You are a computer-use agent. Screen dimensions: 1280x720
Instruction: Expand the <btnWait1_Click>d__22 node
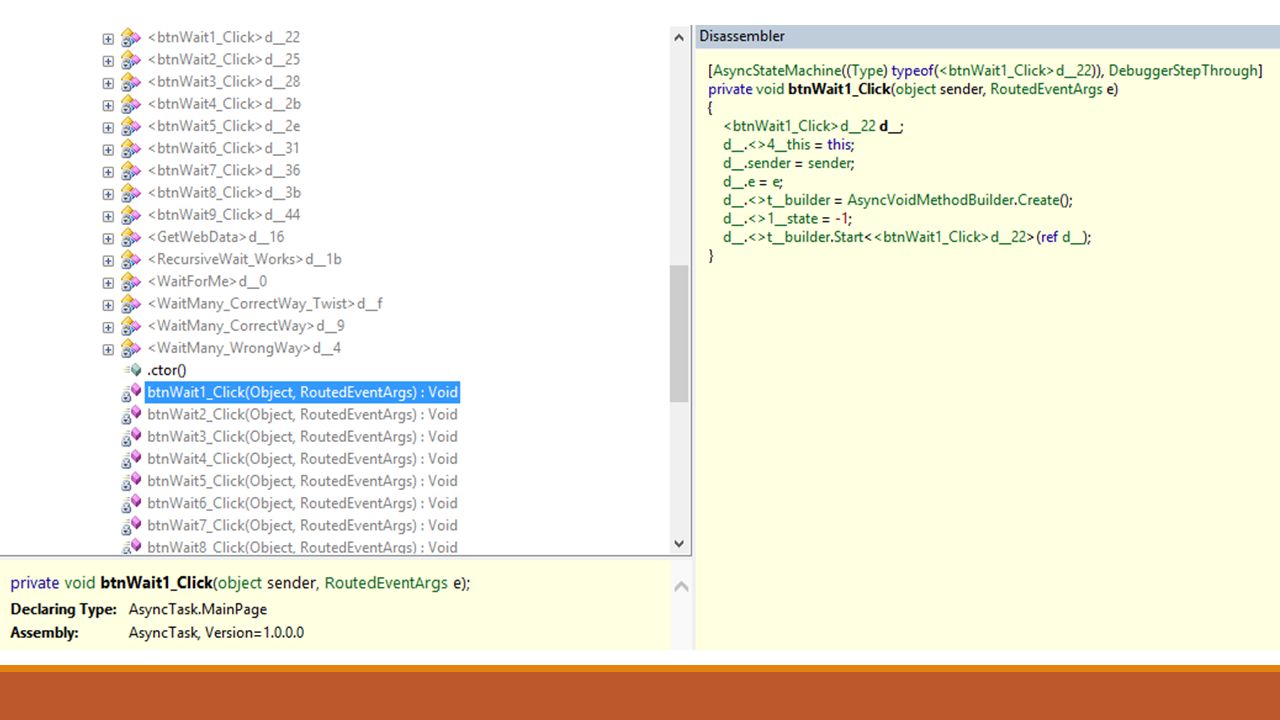(x=108, y=38)
